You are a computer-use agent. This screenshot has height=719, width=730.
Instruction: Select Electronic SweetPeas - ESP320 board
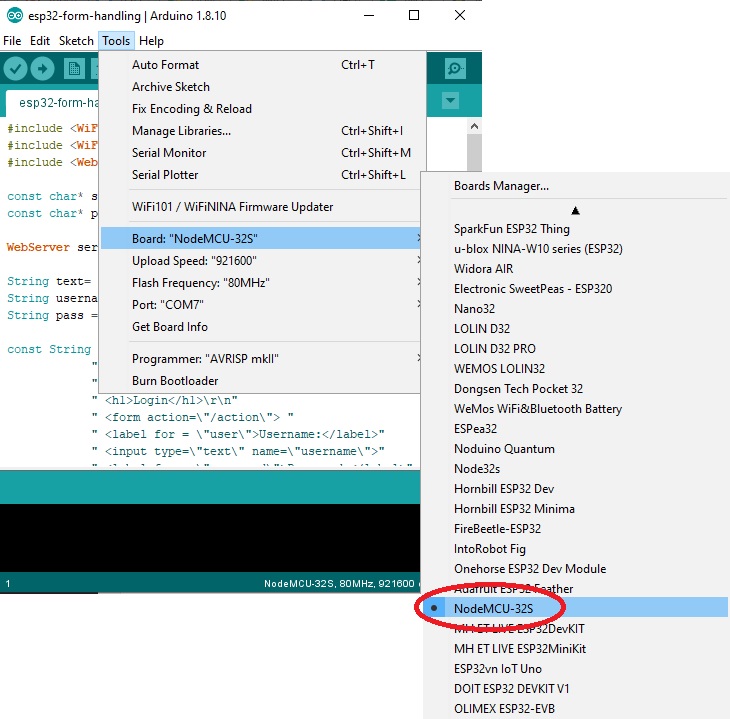(x=575, y=289)
